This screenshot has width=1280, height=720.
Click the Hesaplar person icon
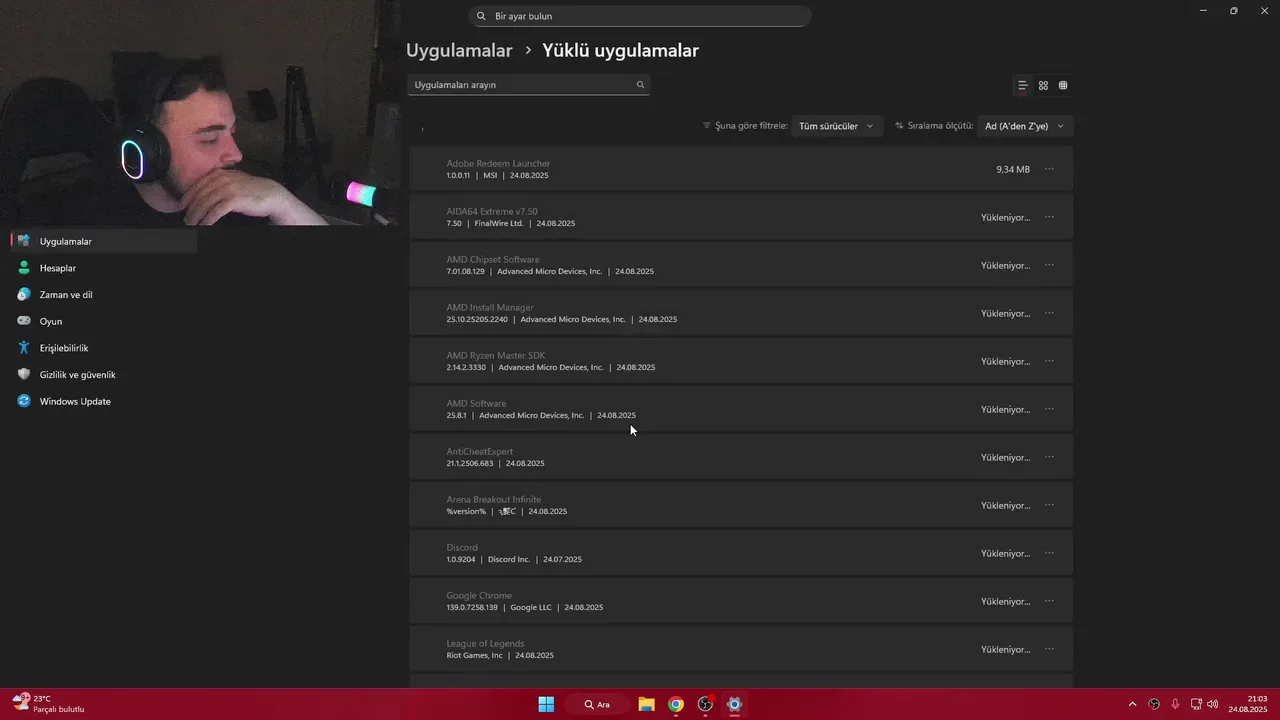pos(24,268)
